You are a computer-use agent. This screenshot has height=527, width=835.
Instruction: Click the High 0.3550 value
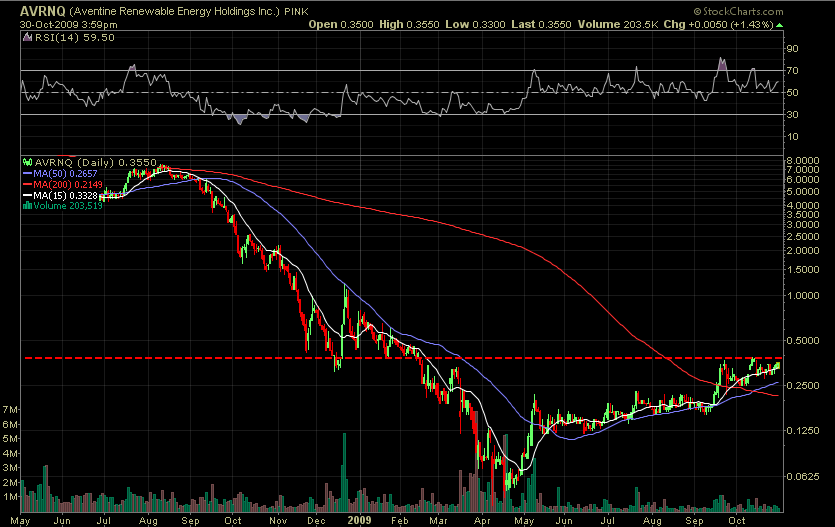tap(409, 24)
